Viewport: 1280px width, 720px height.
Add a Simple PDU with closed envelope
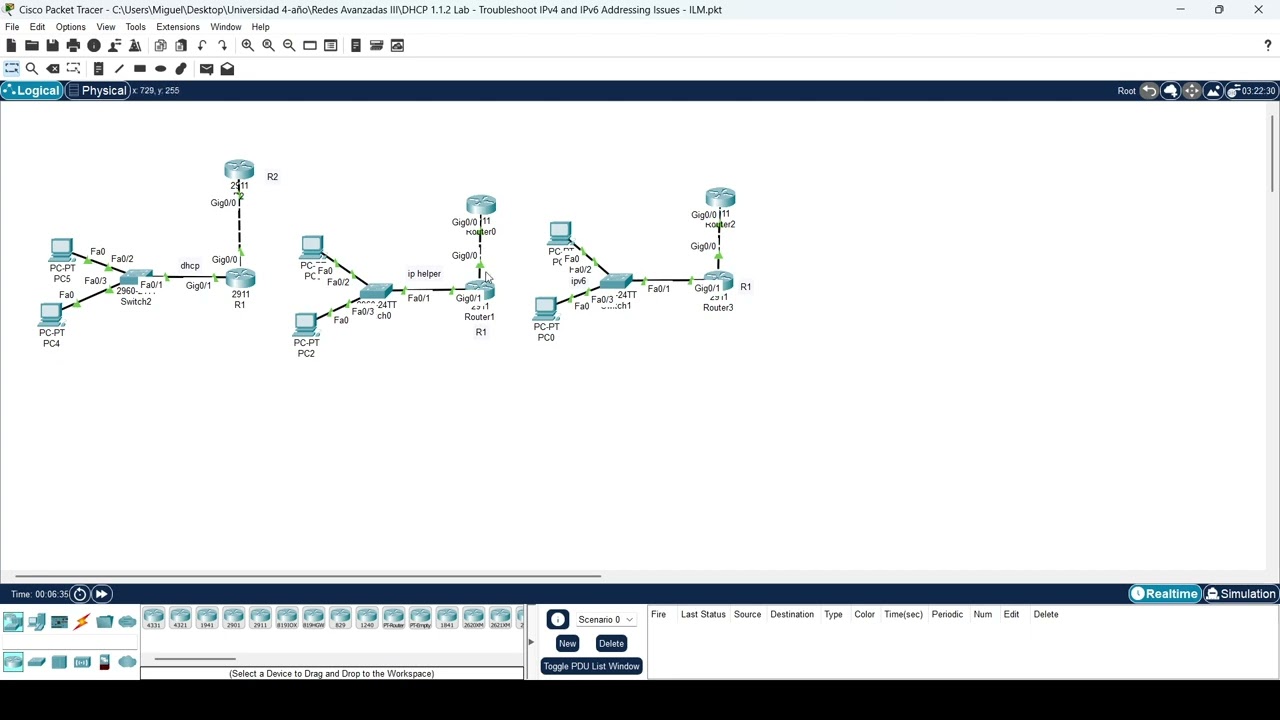pos(206,68)
